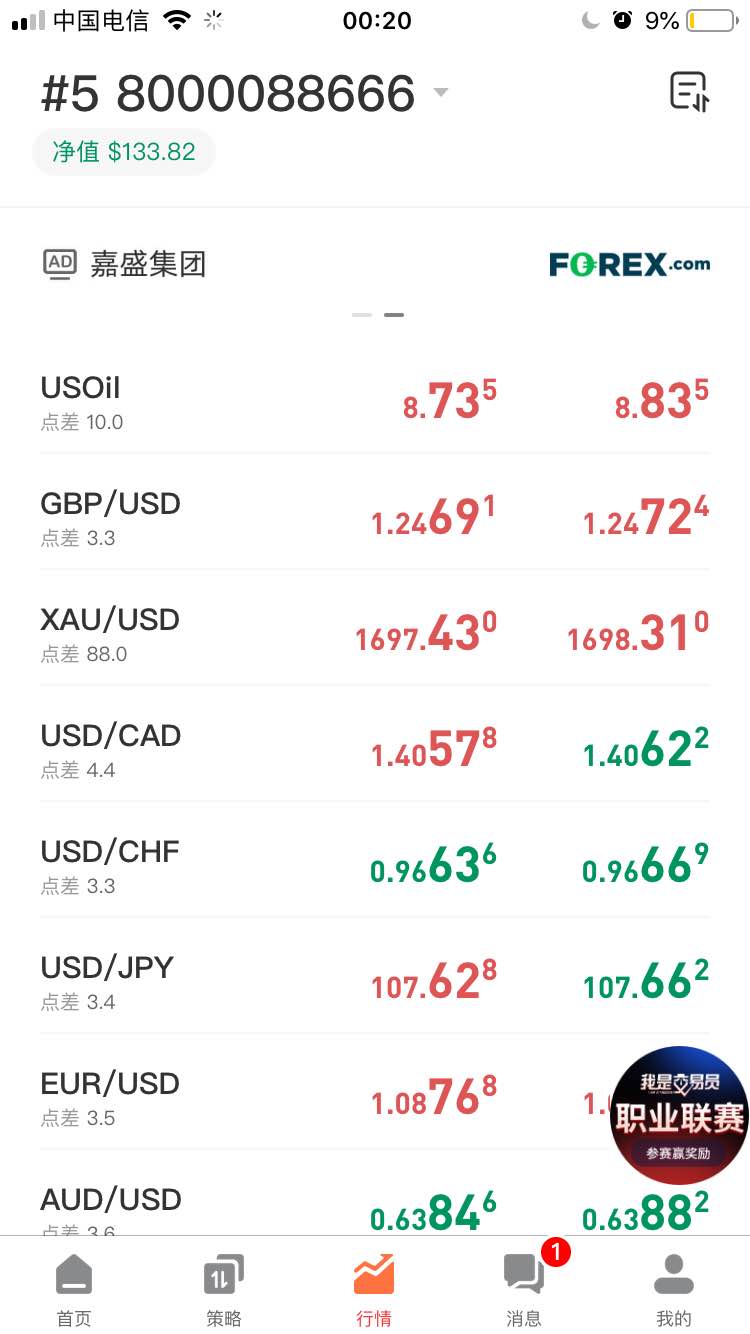Open the FOREX.com advertisement logo

[x=630, y=264]
